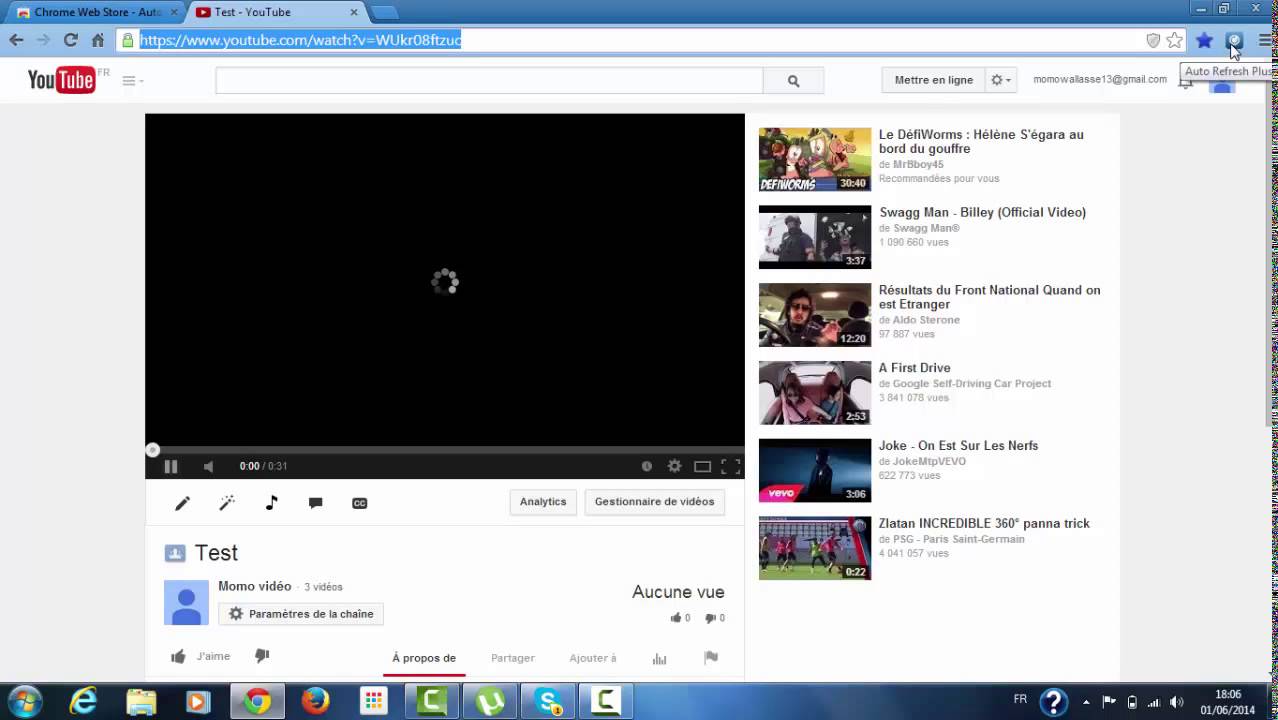Reload the page with the refresh icon
The height and width of the screenshot is (720, 1278).
(x=70, y=40)
